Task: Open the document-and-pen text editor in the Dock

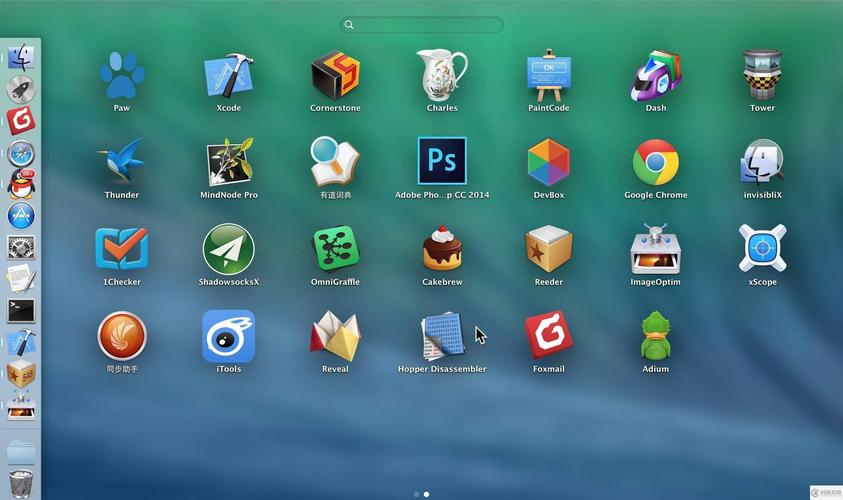Action: tap(21, 279)
